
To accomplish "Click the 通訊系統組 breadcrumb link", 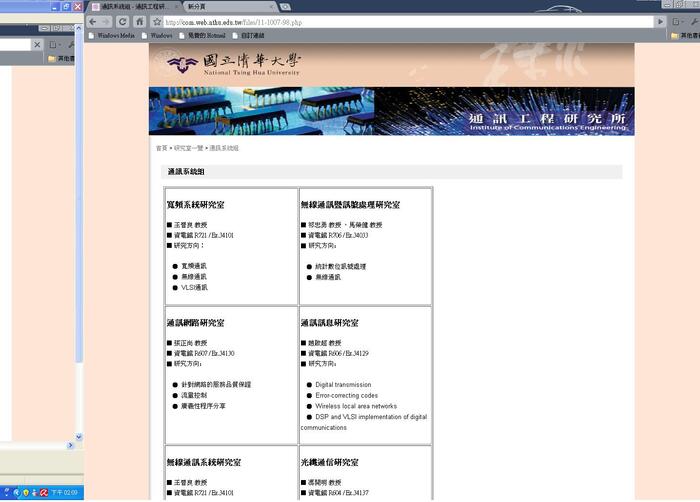I will point(224,148).
